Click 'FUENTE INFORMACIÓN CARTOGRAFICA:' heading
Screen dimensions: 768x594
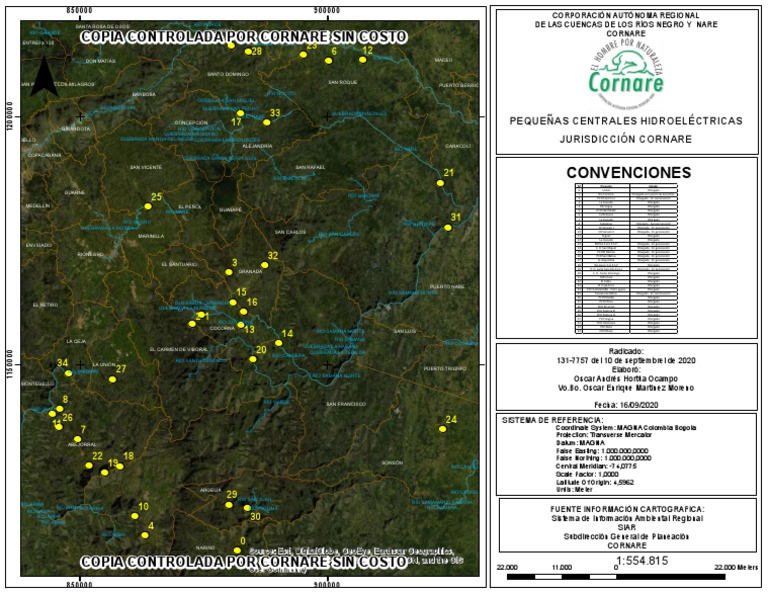pos(627,509)
